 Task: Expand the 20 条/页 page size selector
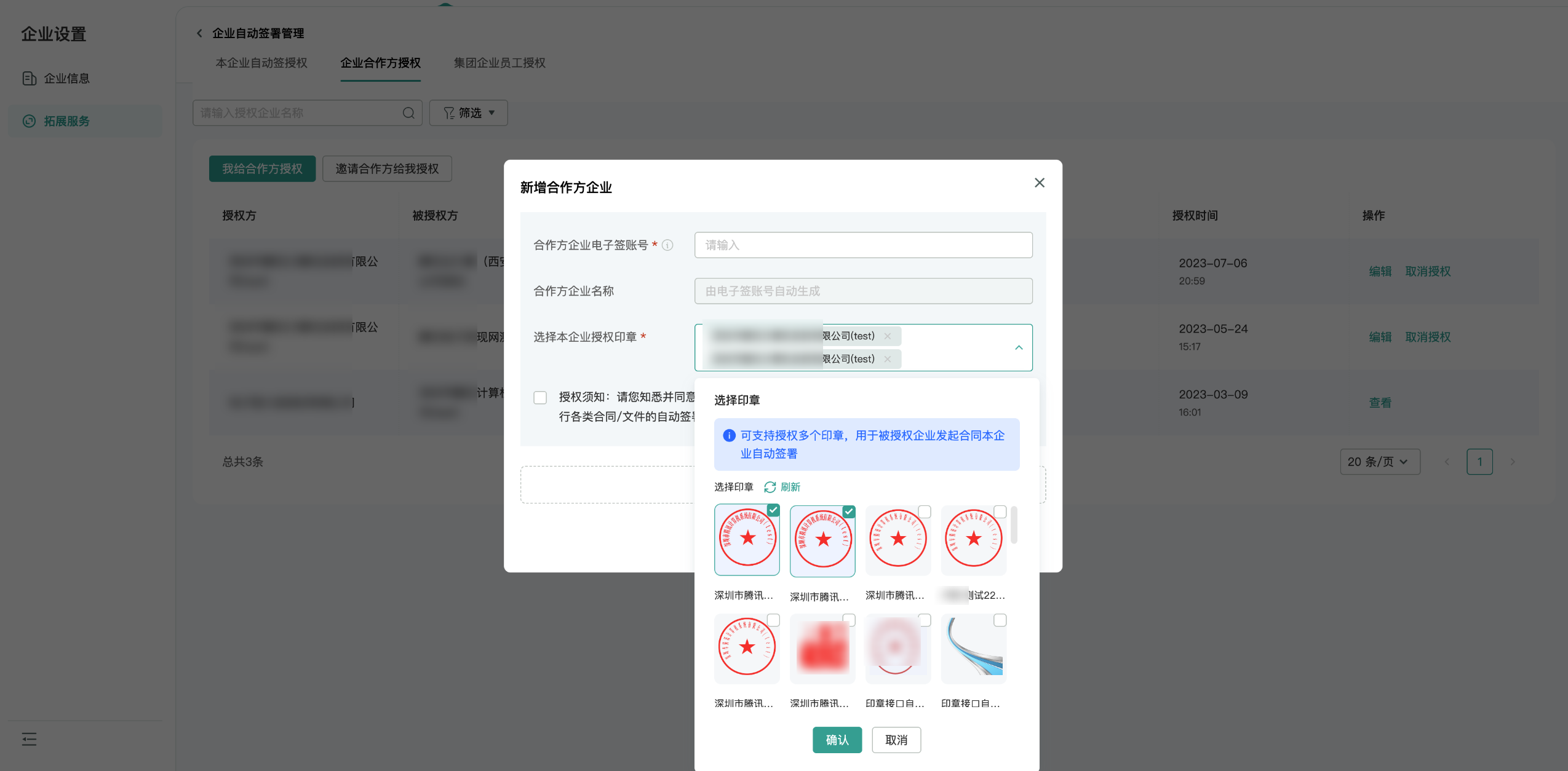[x=1379, y=462]
